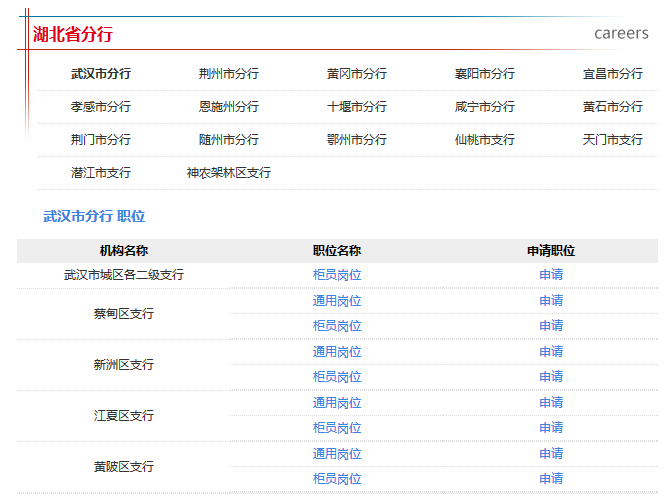Viewport: 667px width, 496px height.
Task: Open 柜员岗位 under 江夏区支行
Action: 337,428
